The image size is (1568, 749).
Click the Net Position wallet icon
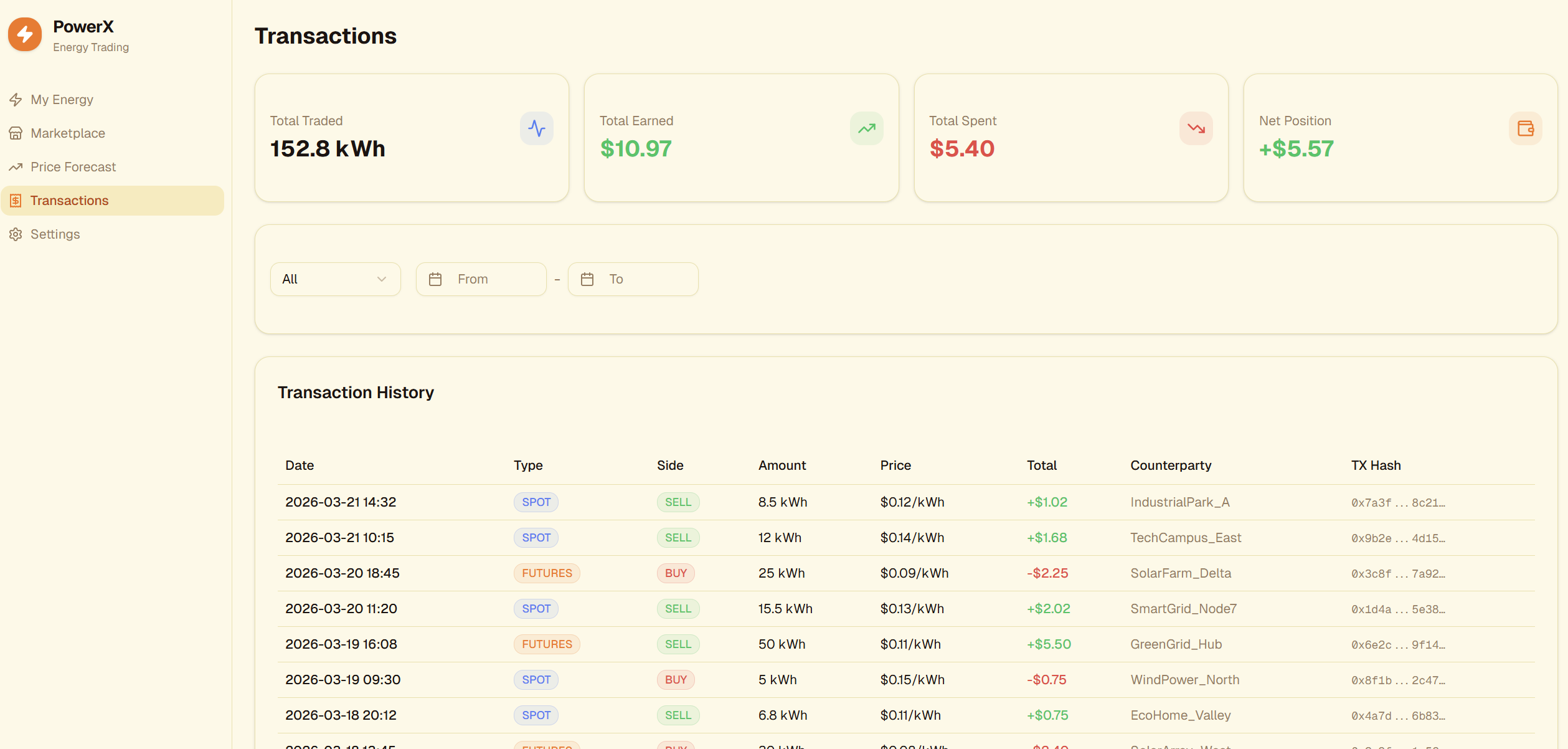pos(1525,128)
